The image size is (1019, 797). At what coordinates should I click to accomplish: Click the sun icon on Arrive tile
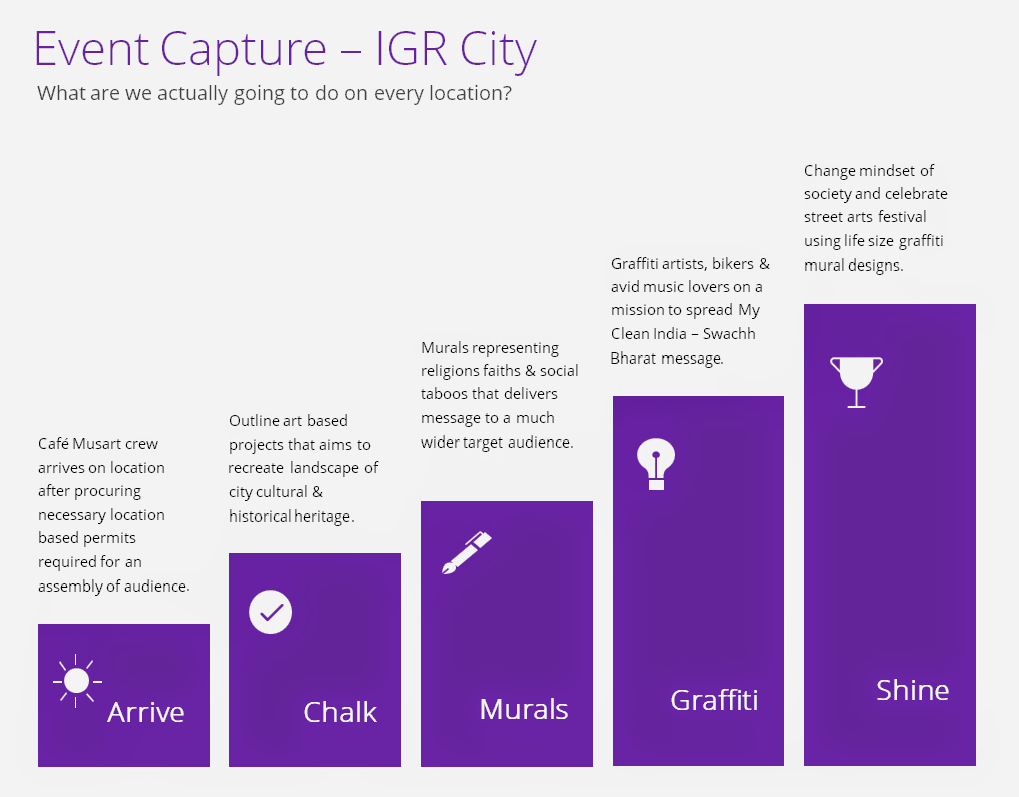[77, 681]
